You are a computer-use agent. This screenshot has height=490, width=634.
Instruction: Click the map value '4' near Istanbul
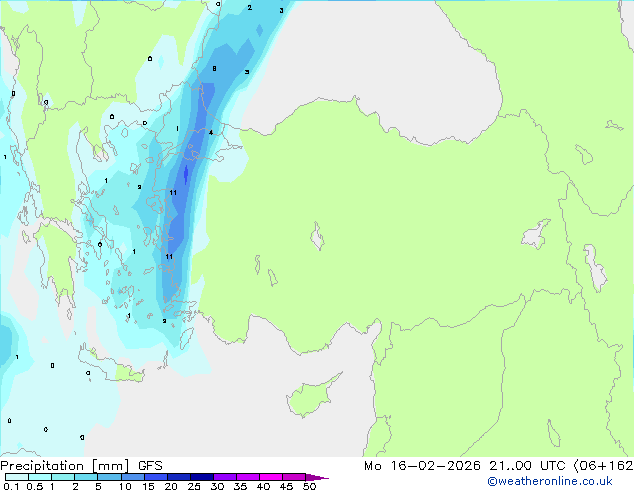pyautogui.click(x=211, y=133)
